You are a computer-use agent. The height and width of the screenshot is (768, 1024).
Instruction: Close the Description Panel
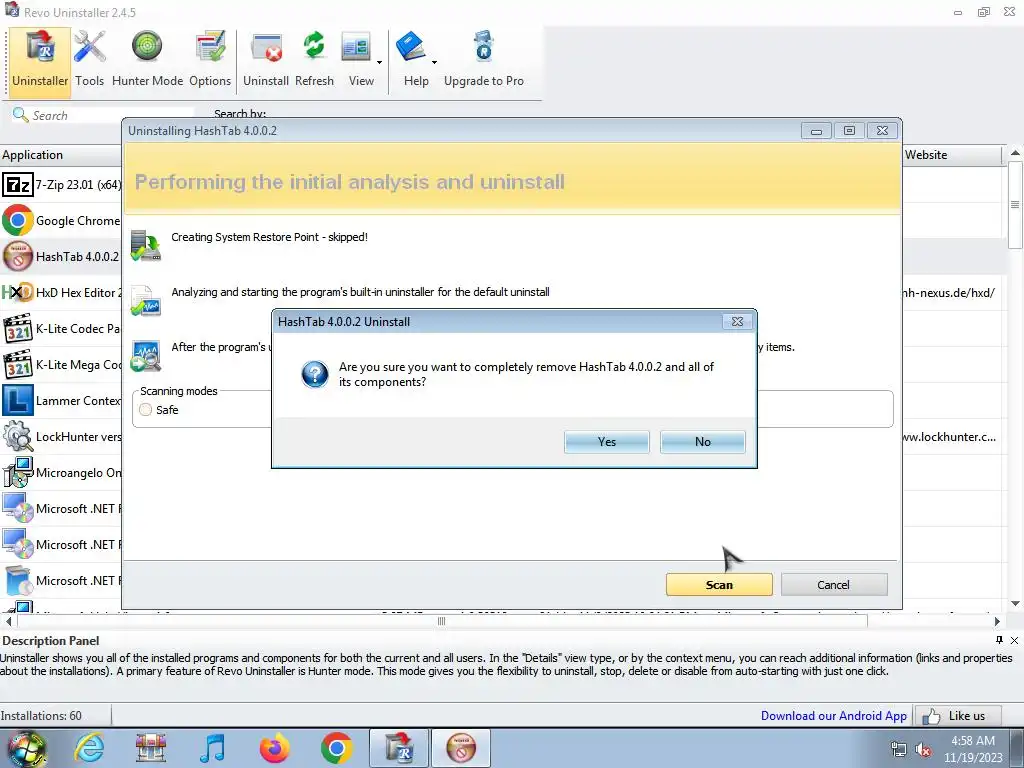(x=1014, y=641)
